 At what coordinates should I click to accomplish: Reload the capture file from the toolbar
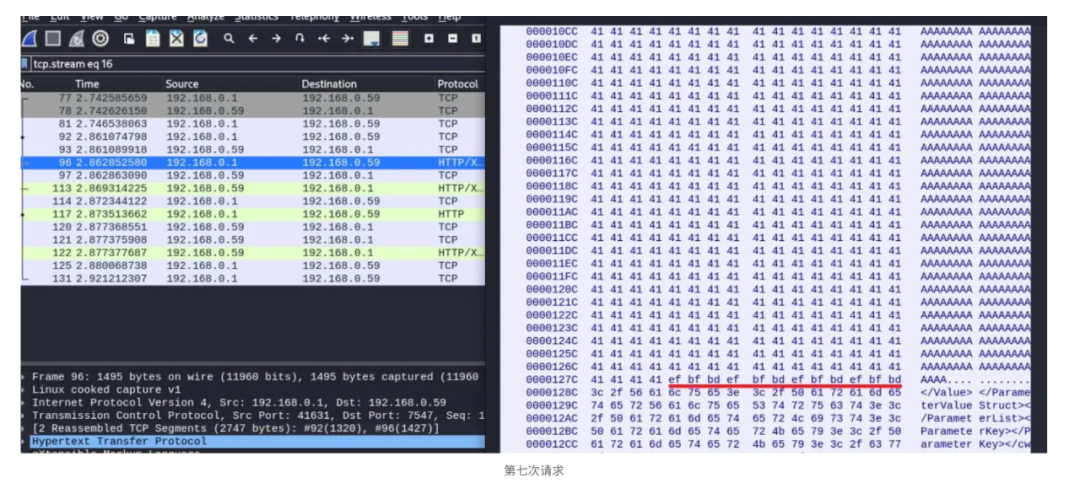click(x=200, y=39)
